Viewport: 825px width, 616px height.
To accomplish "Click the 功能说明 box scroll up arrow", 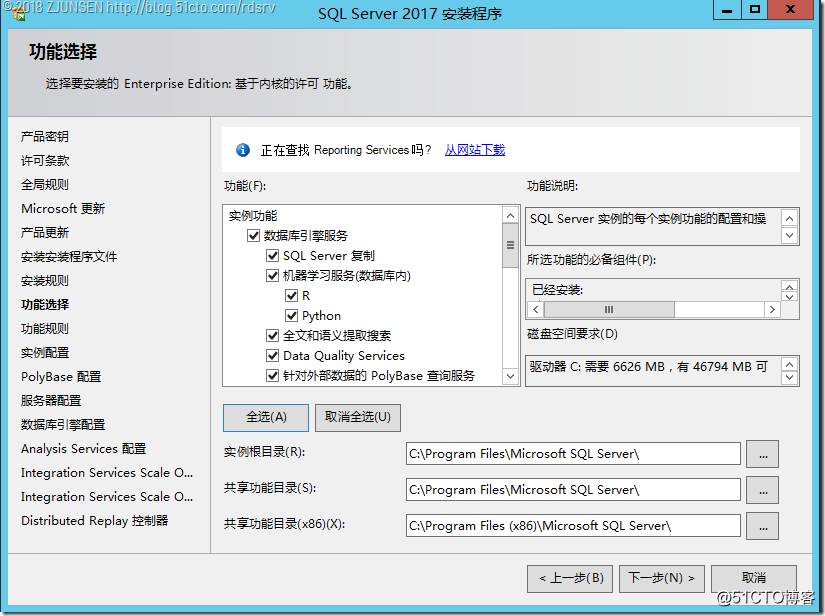I will tap(789, 218).
